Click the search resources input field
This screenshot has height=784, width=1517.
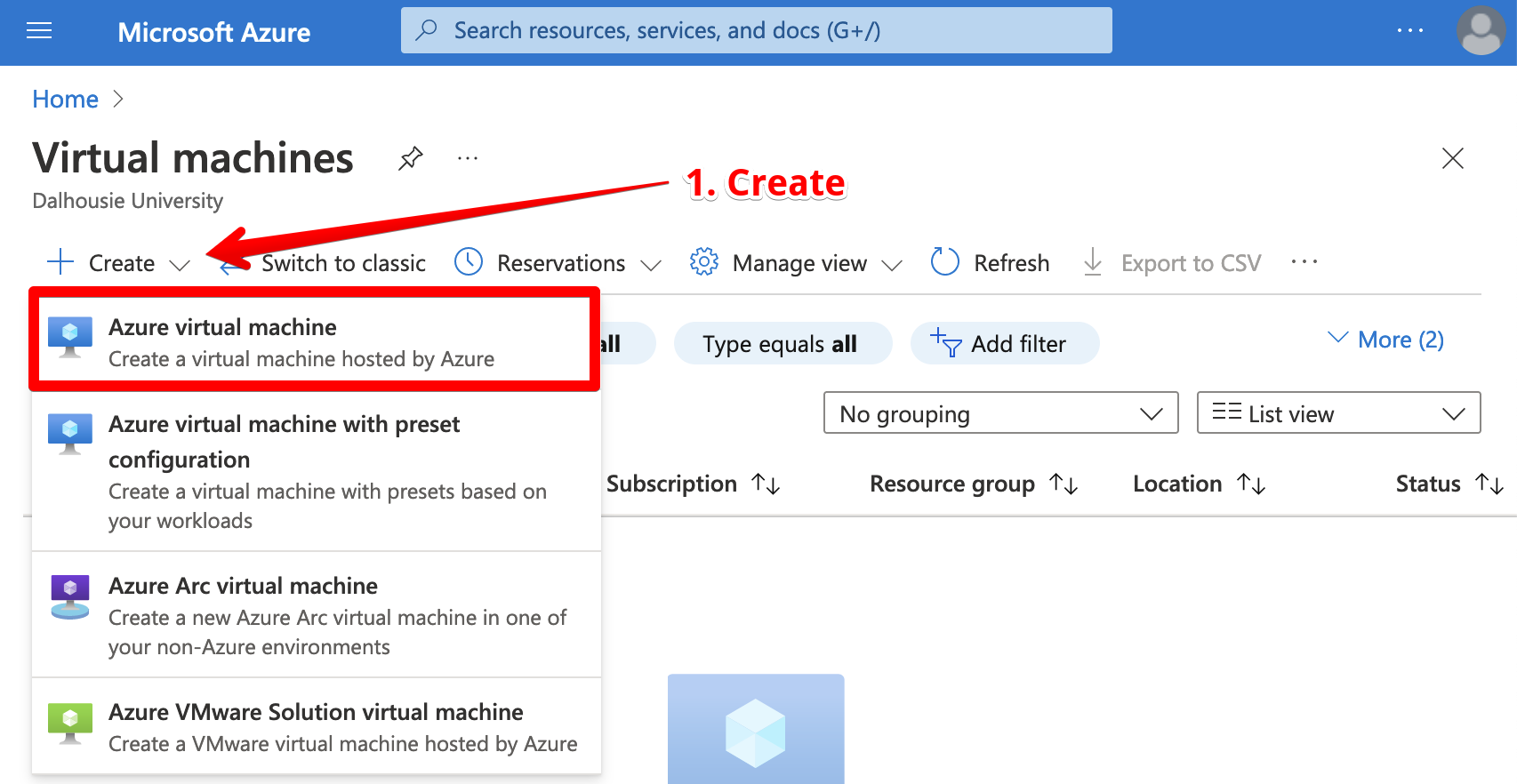pyautogui.click(x=756, y=31)
